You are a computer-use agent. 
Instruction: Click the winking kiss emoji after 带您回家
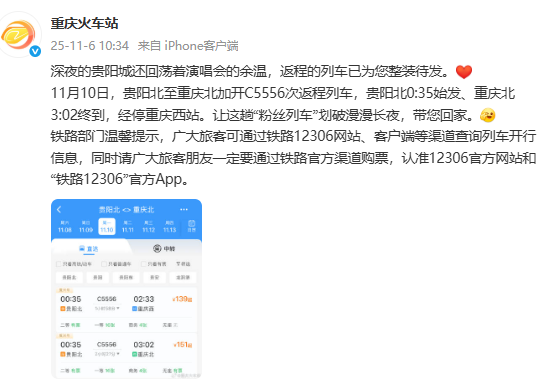point(488,115)
